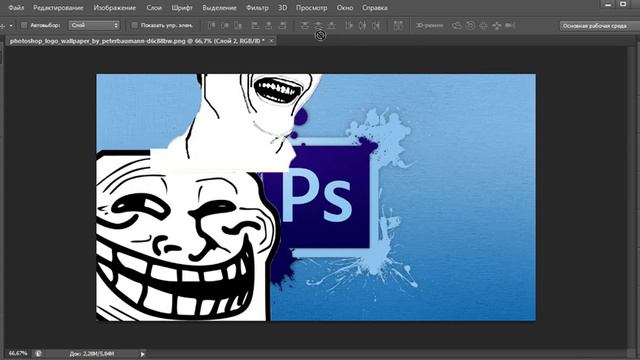The width and height of the screenshot is (640, 360).
Task: Expand the status bar info arrow
Action: [142, 353]
